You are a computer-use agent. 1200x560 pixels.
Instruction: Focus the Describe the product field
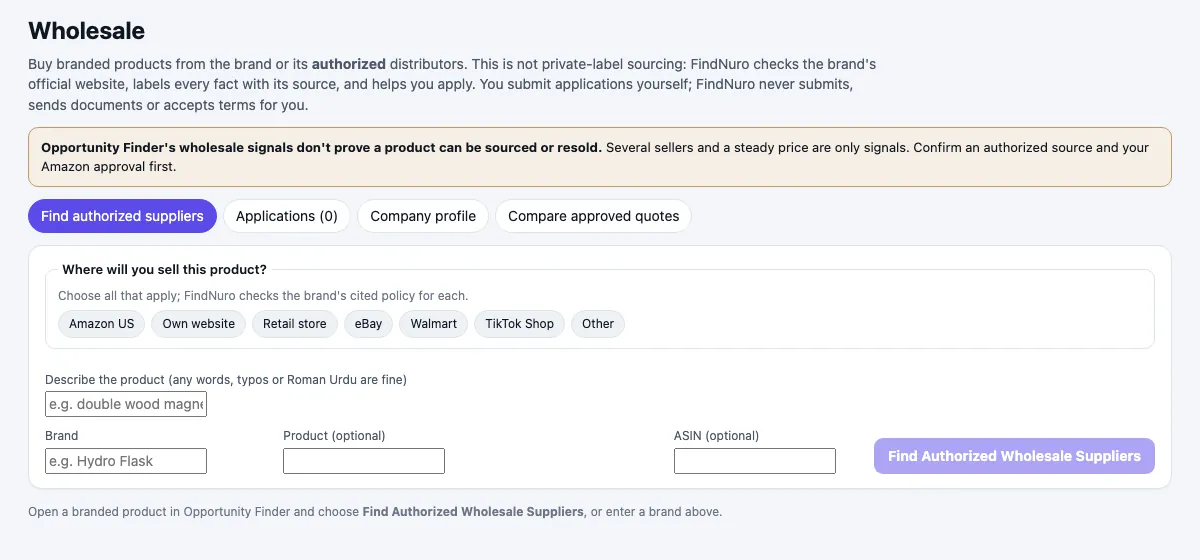[126, 404]
